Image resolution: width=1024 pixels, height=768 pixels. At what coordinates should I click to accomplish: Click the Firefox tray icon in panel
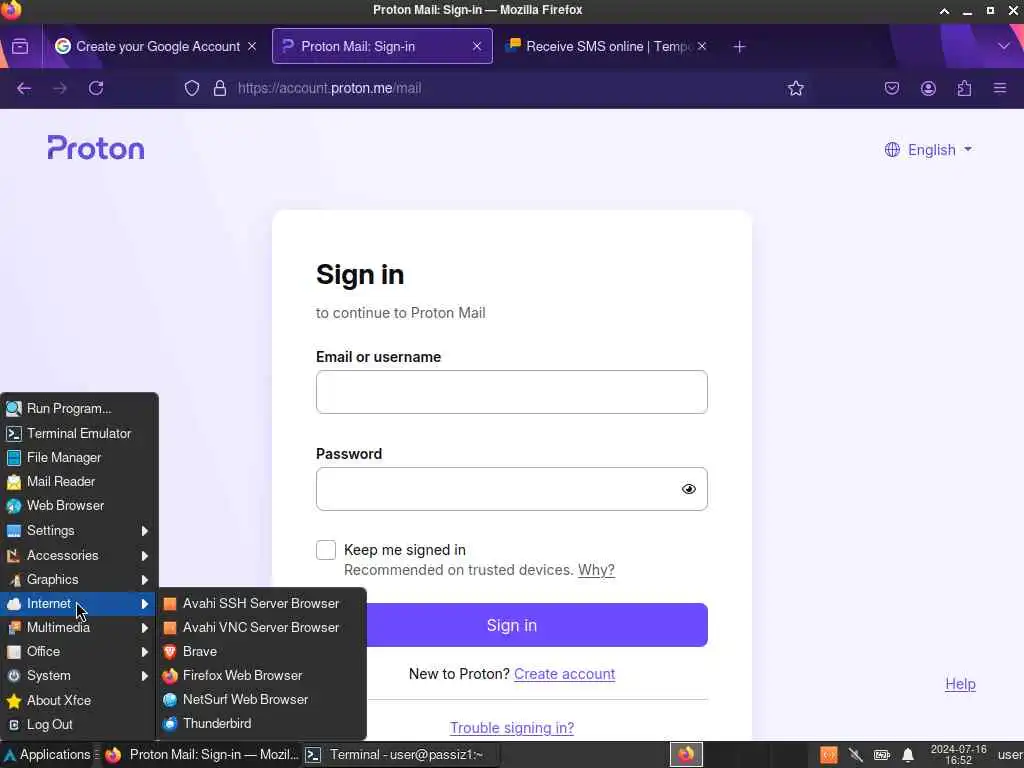coord(686,754)
